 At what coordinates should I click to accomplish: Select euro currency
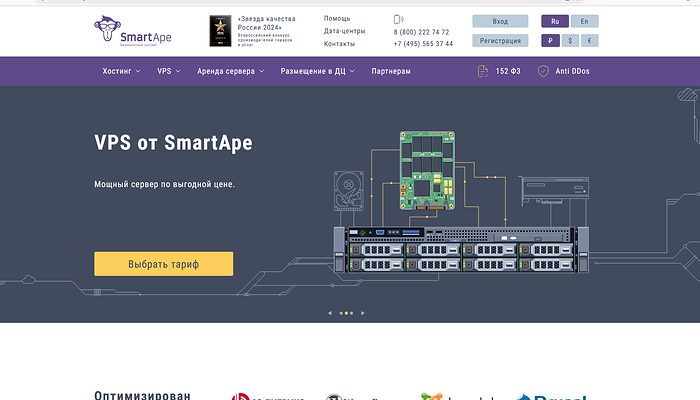click(x=590, y=41)
